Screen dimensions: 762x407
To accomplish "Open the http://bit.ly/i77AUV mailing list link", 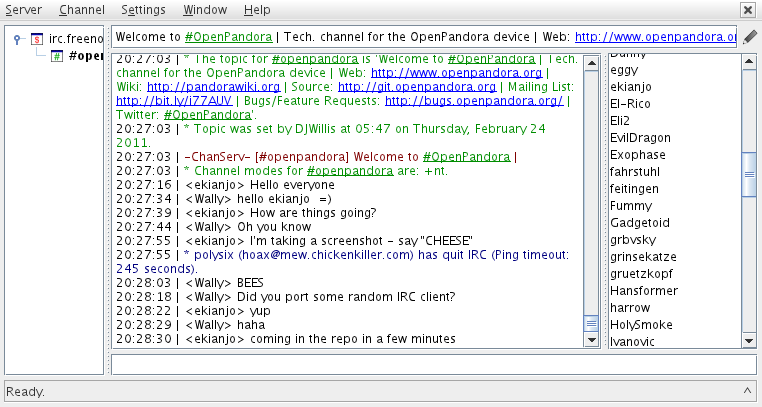I will (174, 101).
